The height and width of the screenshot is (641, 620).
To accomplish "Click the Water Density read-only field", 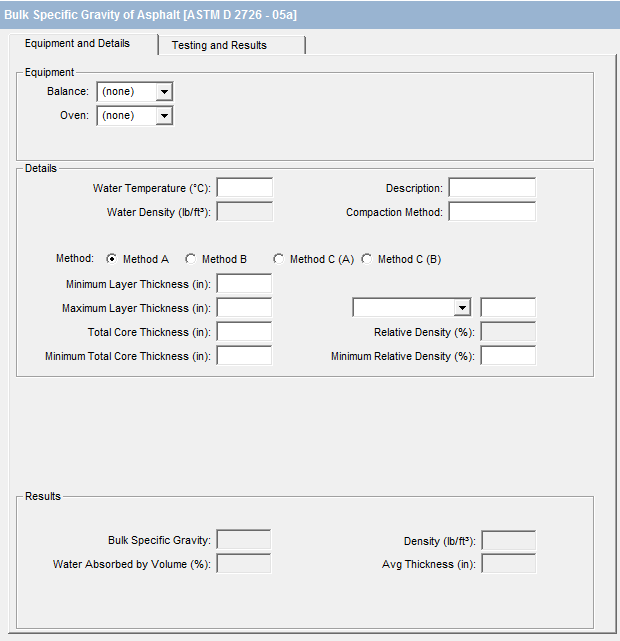I will pos(245,212).
